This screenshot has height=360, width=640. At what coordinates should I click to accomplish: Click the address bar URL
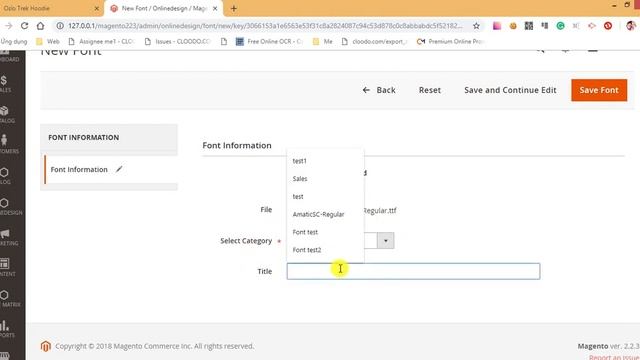[265, 26]
